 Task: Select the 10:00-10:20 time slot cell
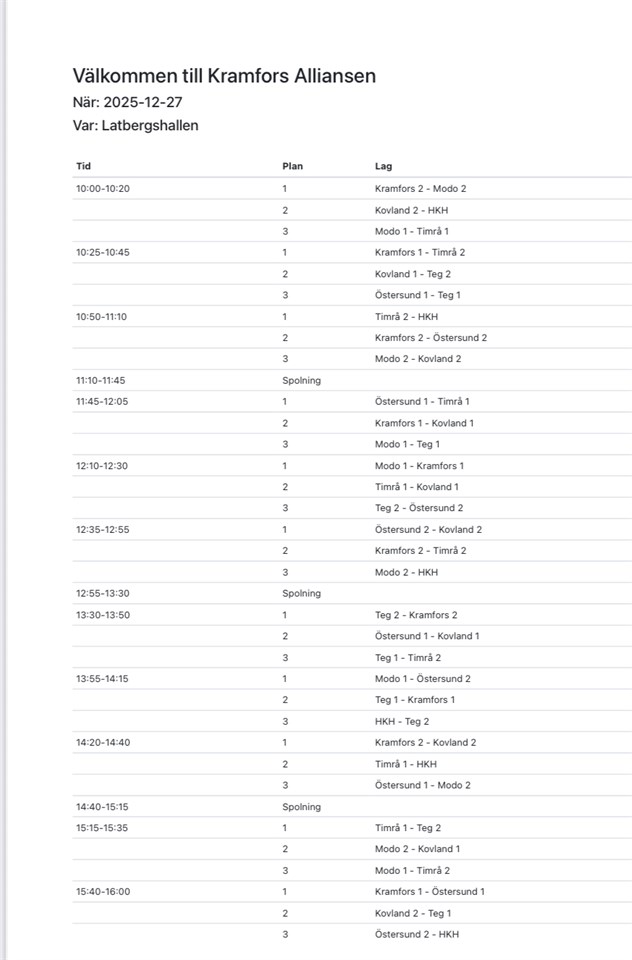[103, 189]
